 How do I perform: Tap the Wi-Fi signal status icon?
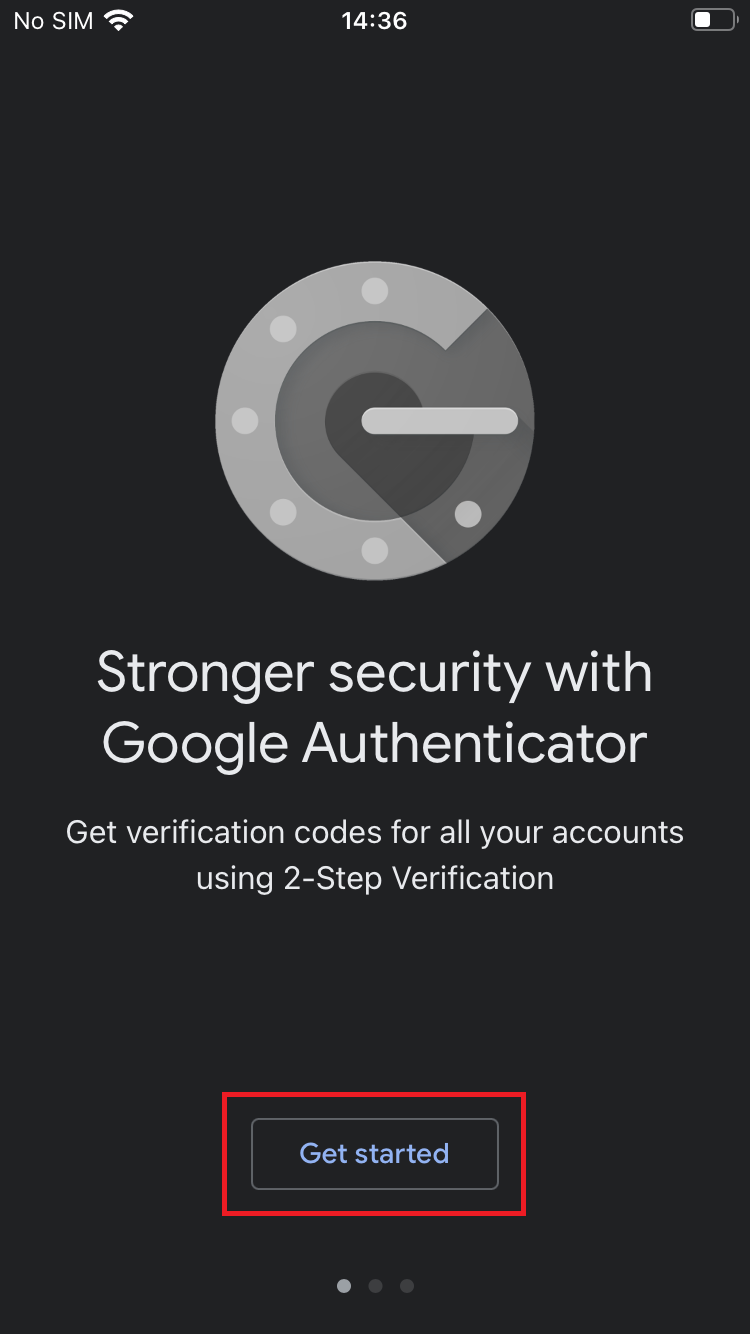119,20
